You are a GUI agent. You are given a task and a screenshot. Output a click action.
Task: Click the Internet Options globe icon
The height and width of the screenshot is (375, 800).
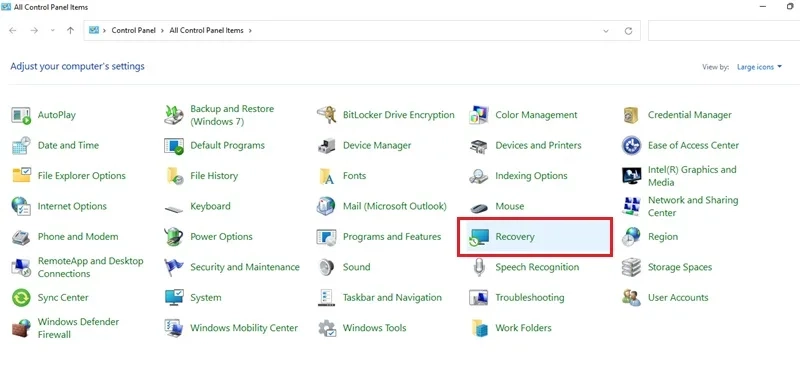click(21, 206)
